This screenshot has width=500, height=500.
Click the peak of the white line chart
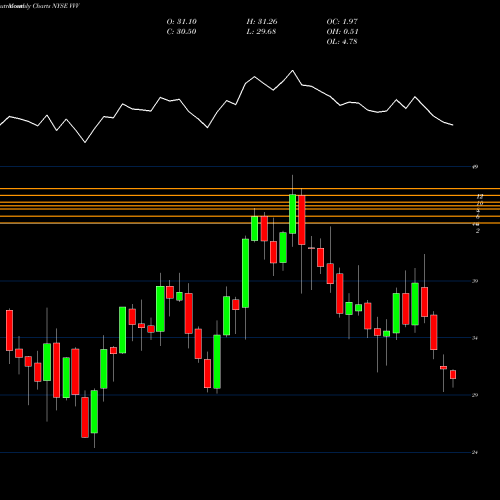[x=293, y=71]
